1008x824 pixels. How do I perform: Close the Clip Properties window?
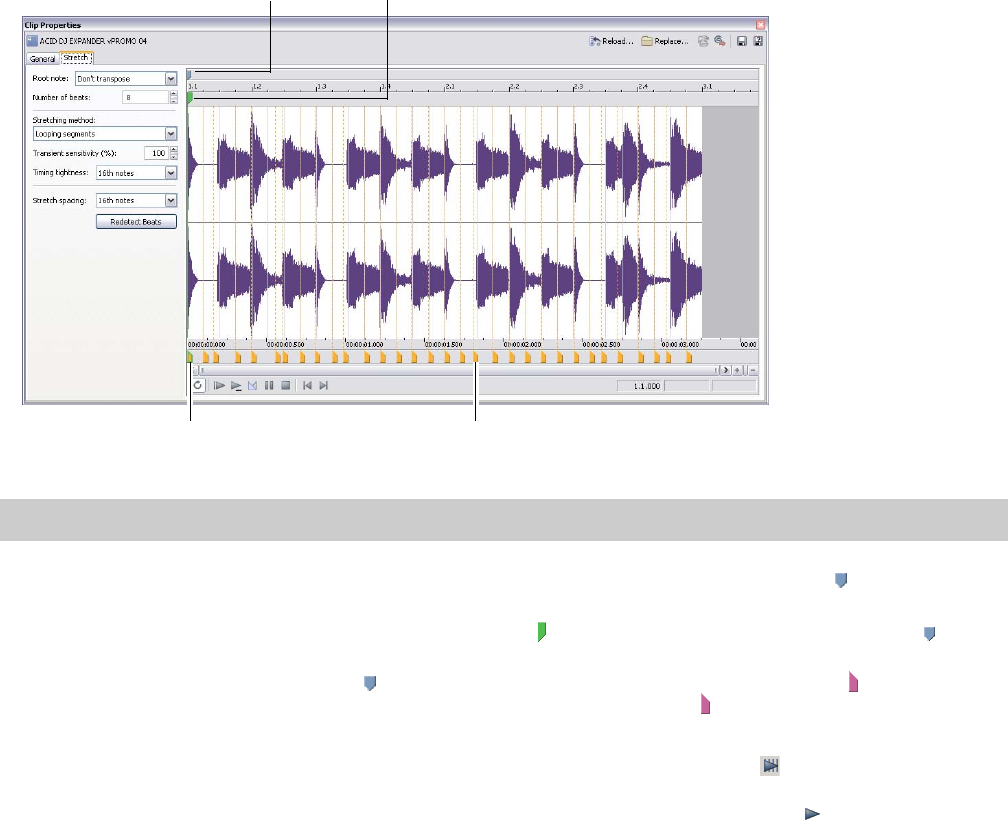point(760,25)
